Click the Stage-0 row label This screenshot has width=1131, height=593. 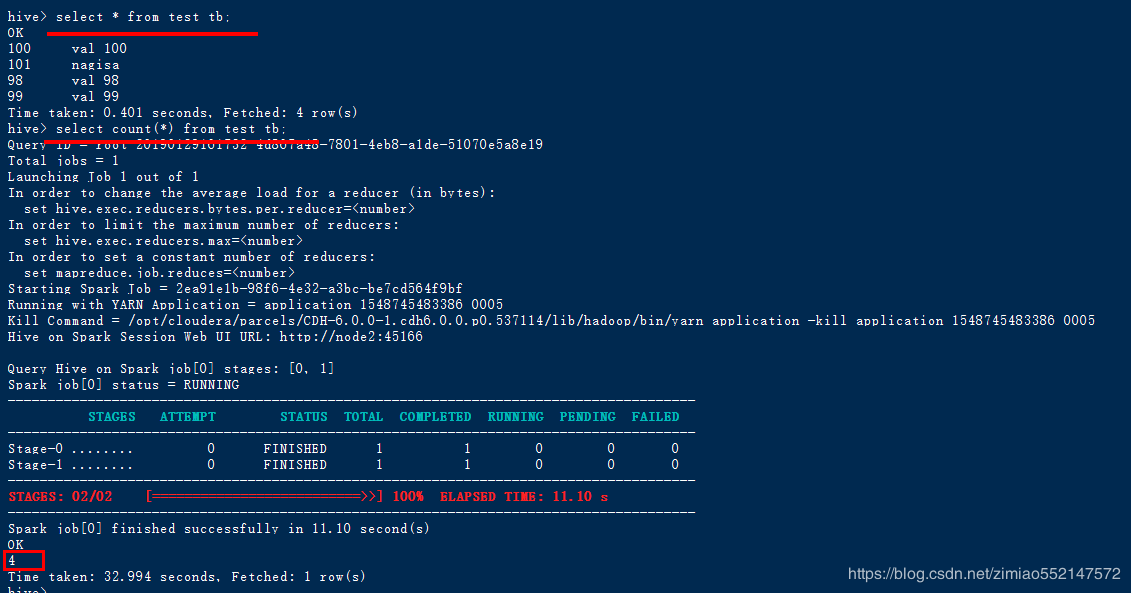pos(35,449)
